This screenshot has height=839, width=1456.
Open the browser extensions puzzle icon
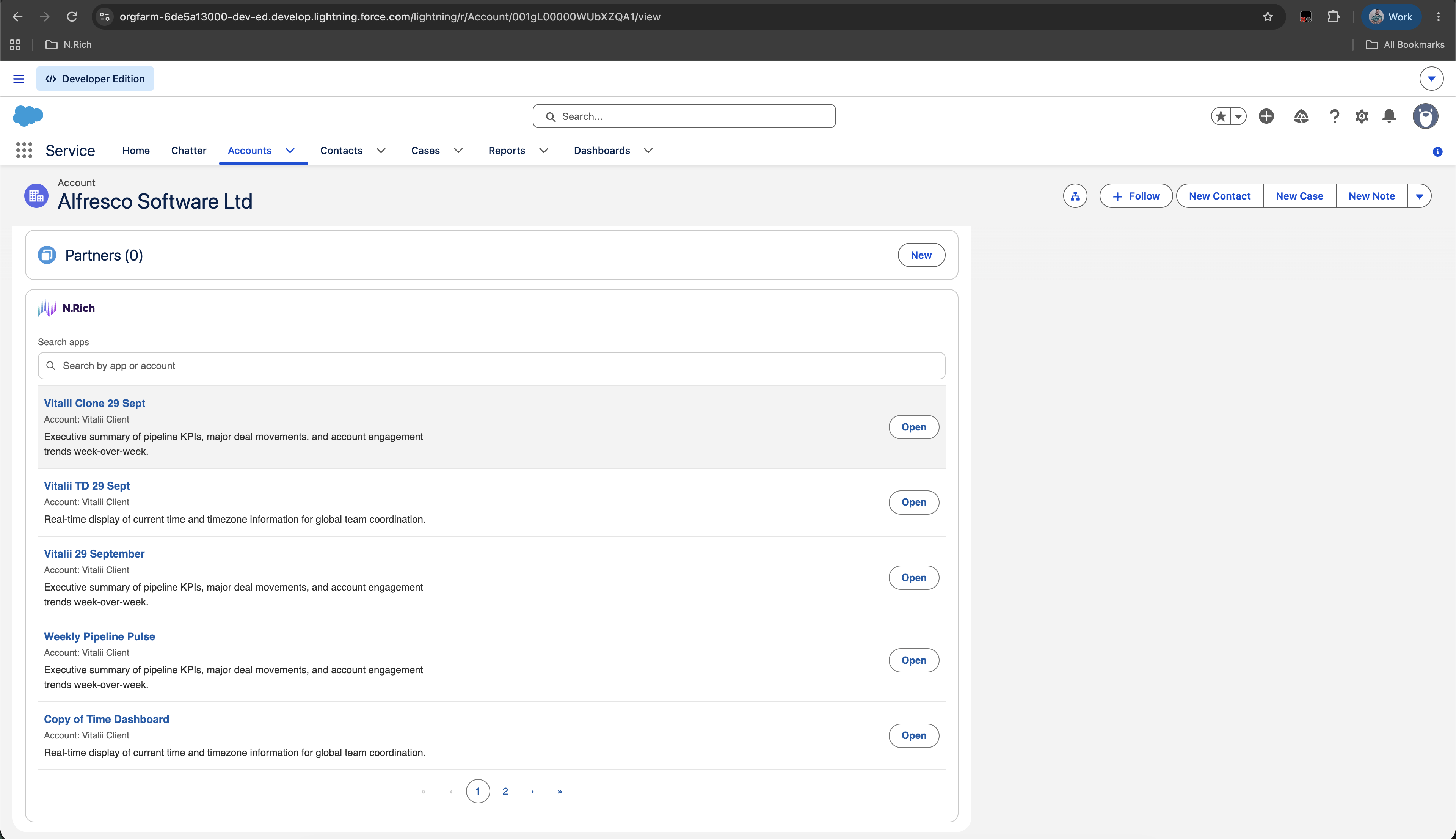tap(1333, 17)
